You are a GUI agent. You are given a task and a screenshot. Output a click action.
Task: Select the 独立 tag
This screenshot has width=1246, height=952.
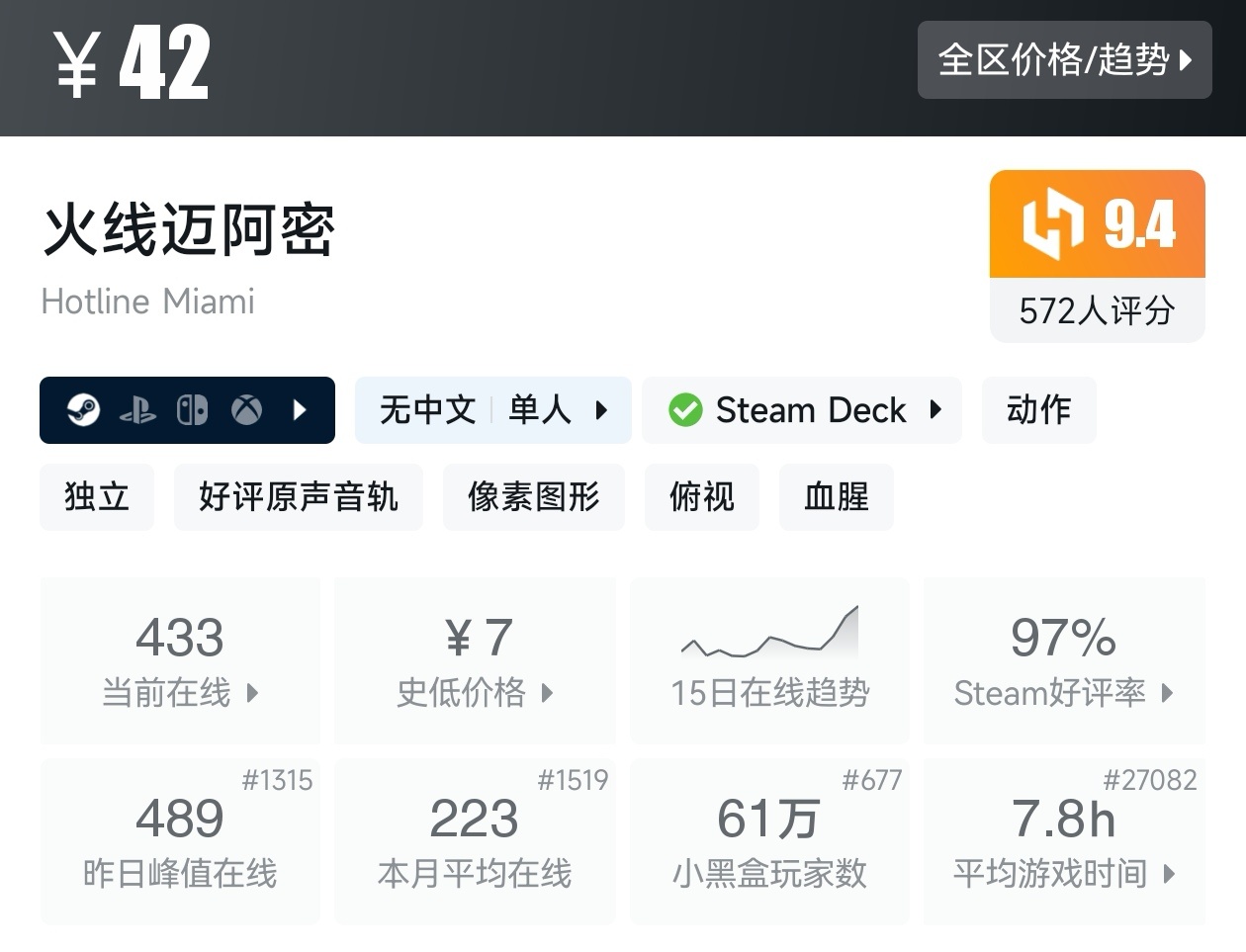click(97, 496)
